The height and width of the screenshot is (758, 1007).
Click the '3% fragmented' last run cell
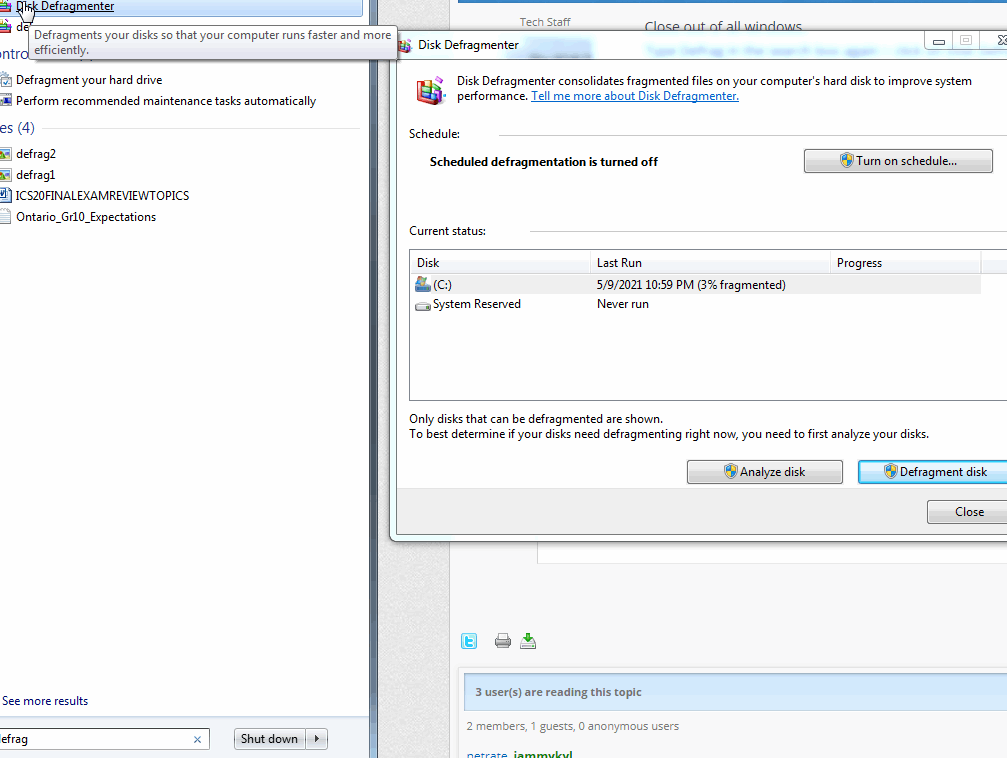point(691,285)
